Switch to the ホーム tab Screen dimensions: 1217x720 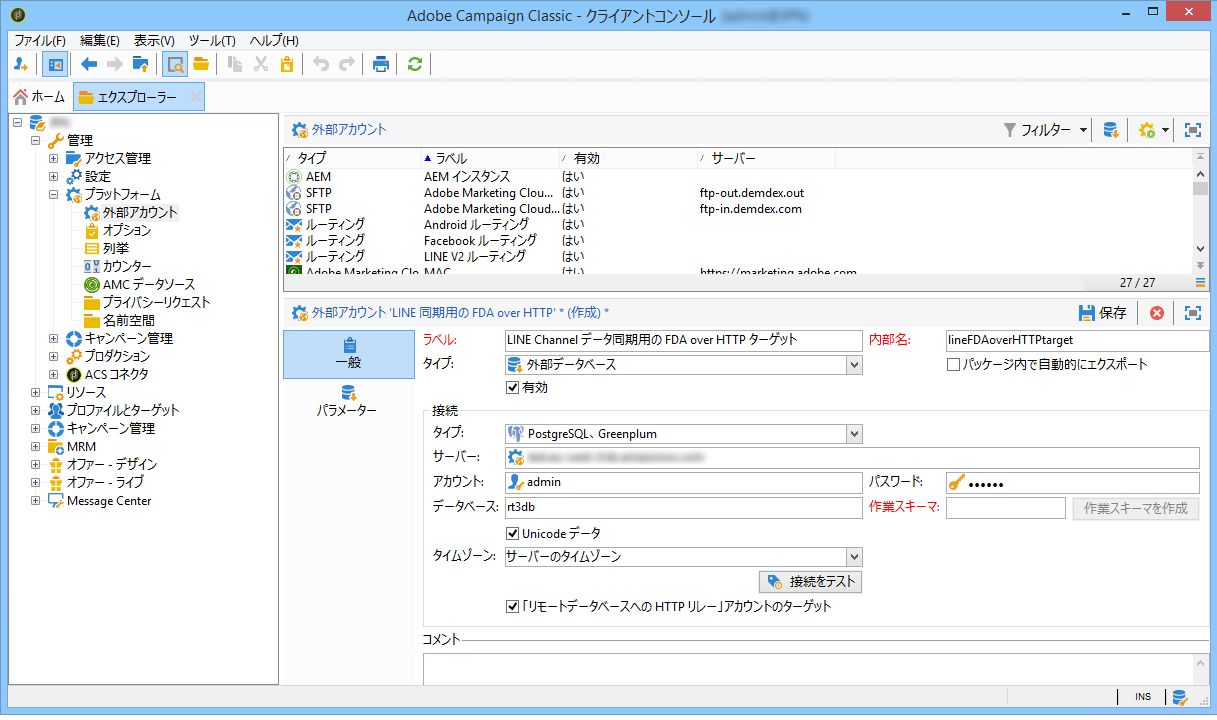(x=40, y=97)
